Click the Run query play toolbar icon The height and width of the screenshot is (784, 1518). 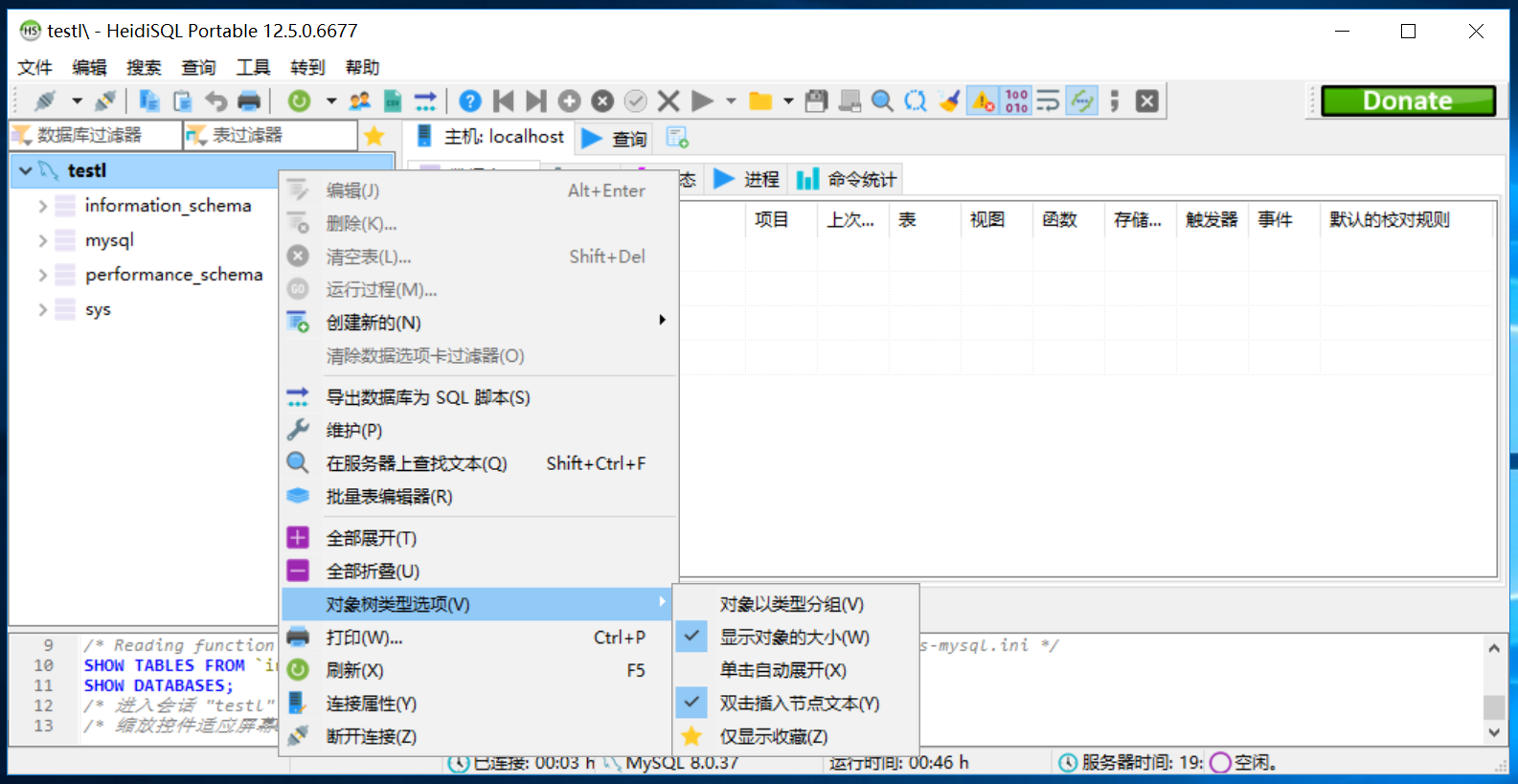[702, 101]
